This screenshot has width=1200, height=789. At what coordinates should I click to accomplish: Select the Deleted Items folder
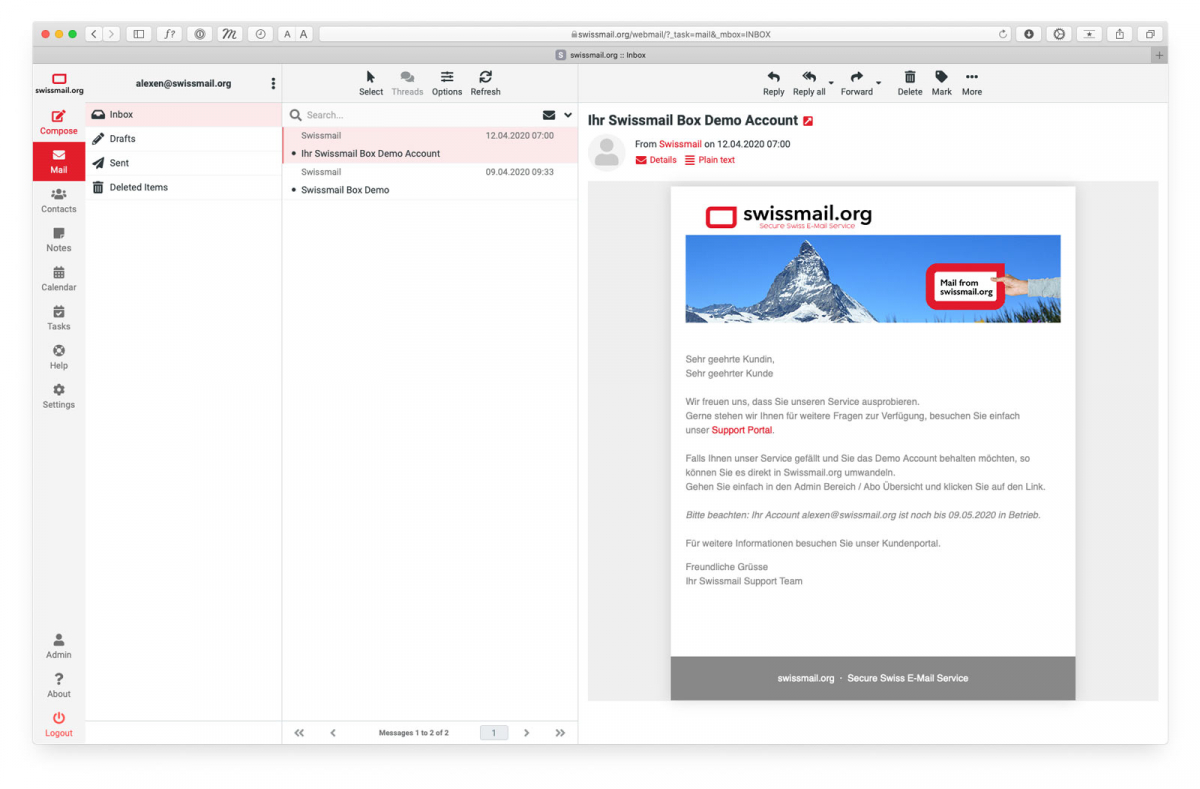(x=184, y=187)
